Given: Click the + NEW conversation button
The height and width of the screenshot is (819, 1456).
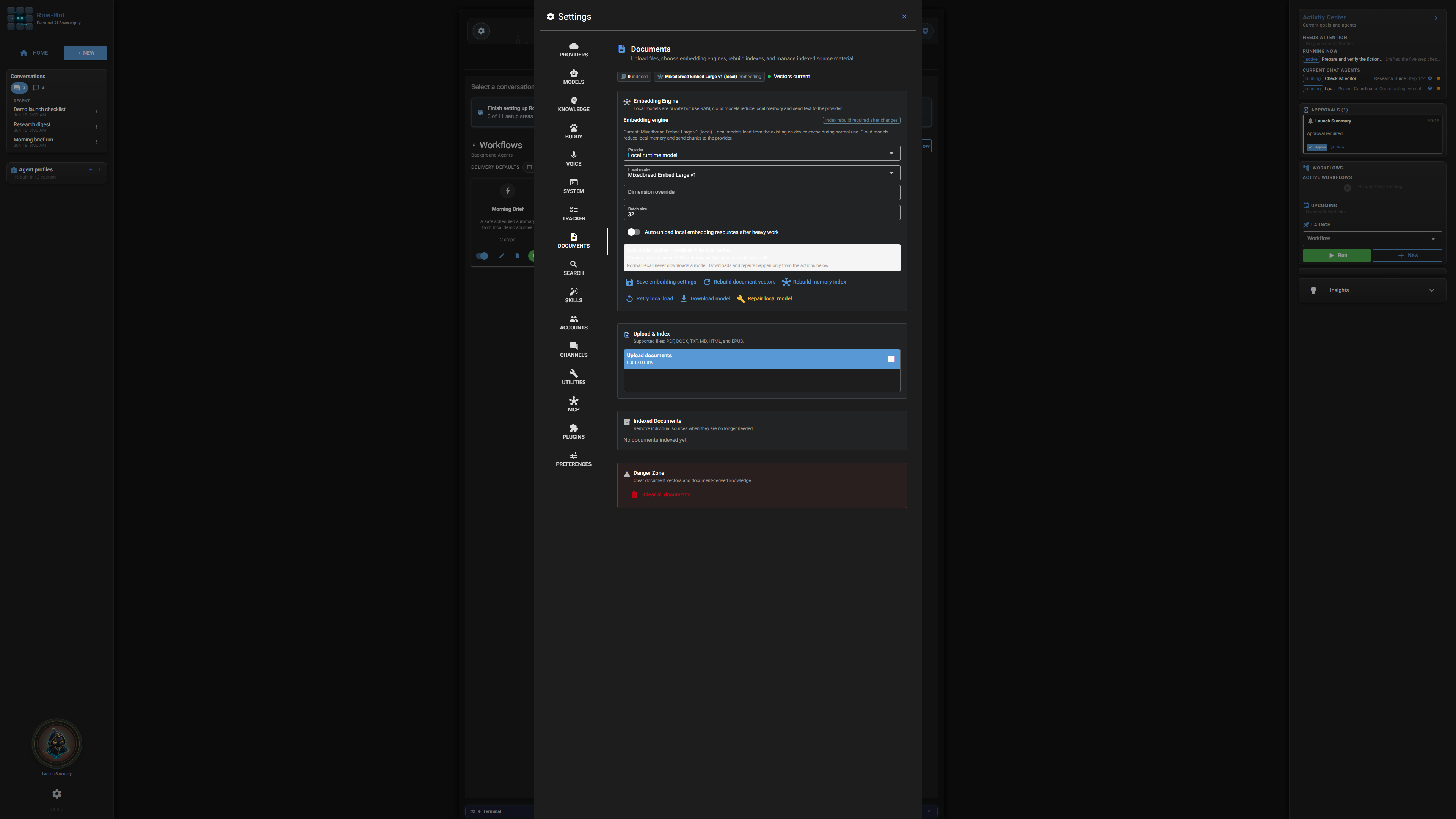Looking at the screenshot, I should [x=85, y=53].
